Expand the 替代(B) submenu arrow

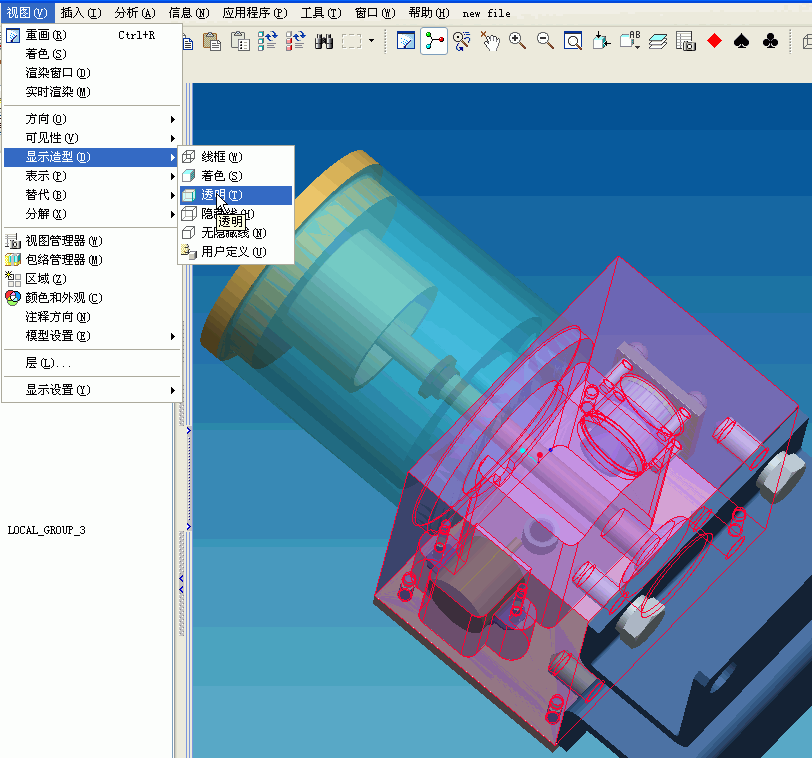[173, 195]
